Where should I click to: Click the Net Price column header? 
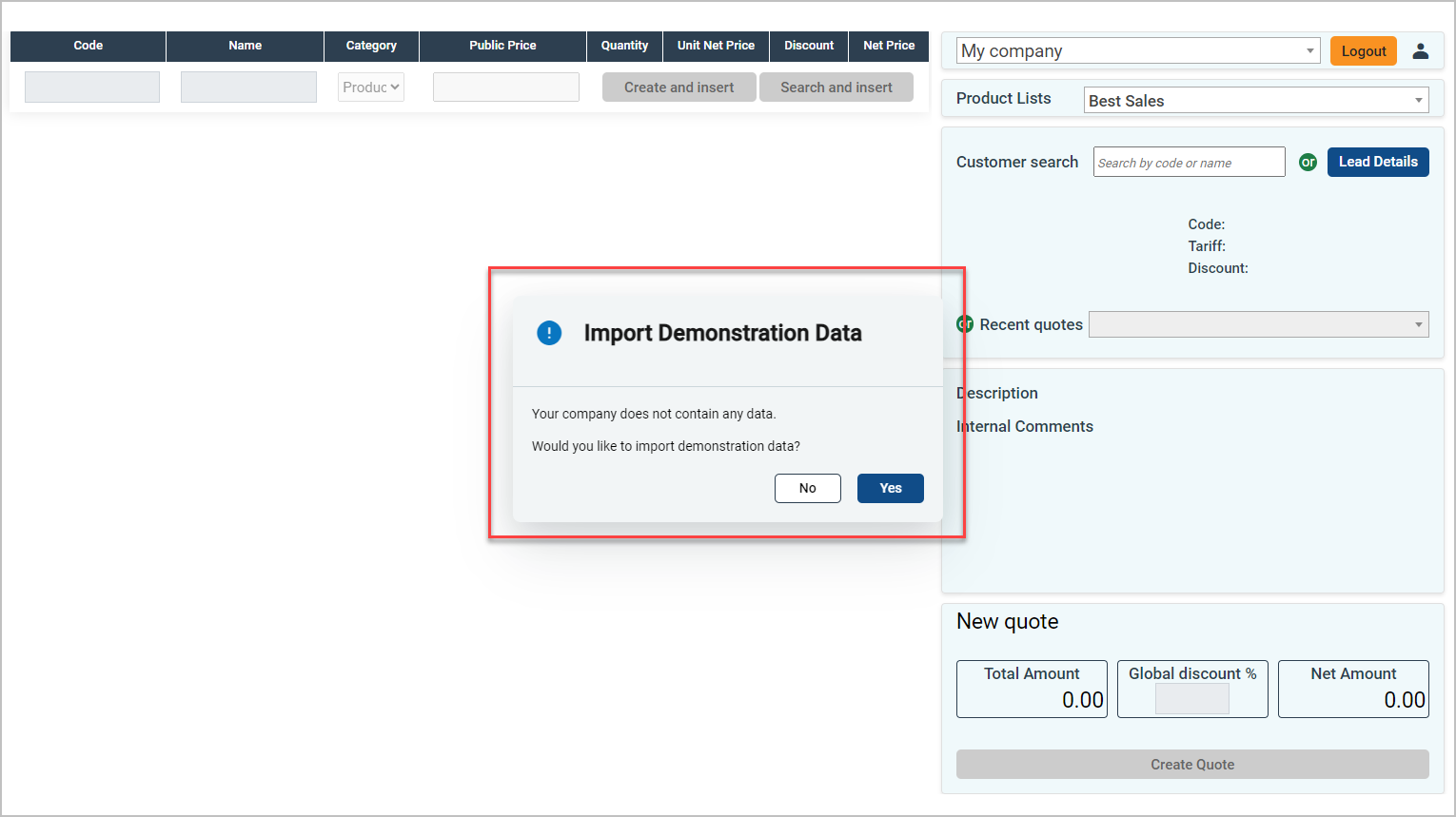tap(889, 46)
